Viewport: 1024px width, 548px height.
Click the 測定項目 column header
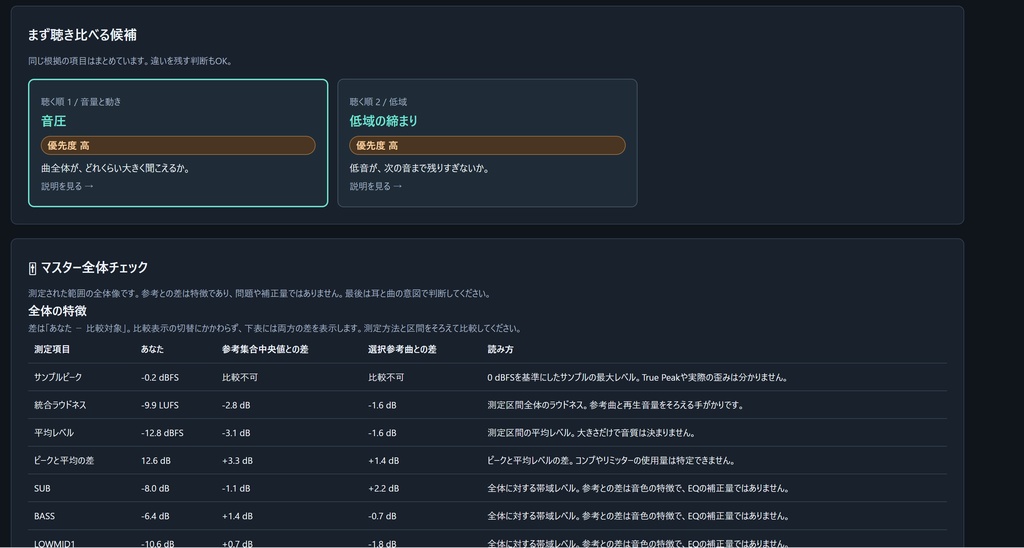[x=52, y=349]
